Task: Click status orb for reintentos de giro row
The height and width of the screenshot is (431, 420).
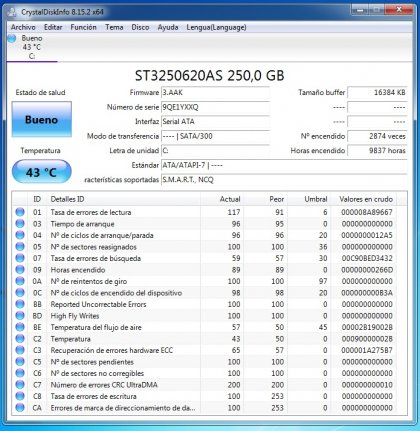Action: click(20, 281)
